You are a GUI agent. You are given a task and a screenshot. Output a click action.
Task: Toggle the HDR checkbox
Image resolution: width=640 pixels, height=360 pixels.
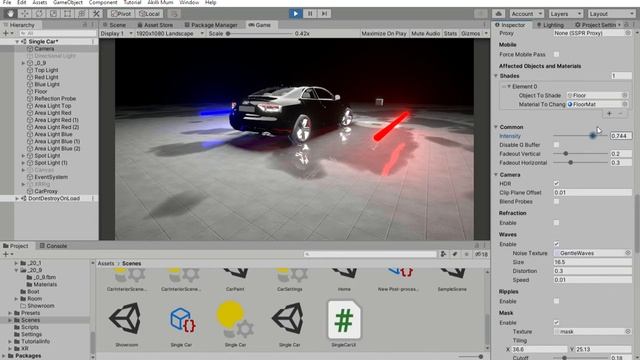[556, 184]
